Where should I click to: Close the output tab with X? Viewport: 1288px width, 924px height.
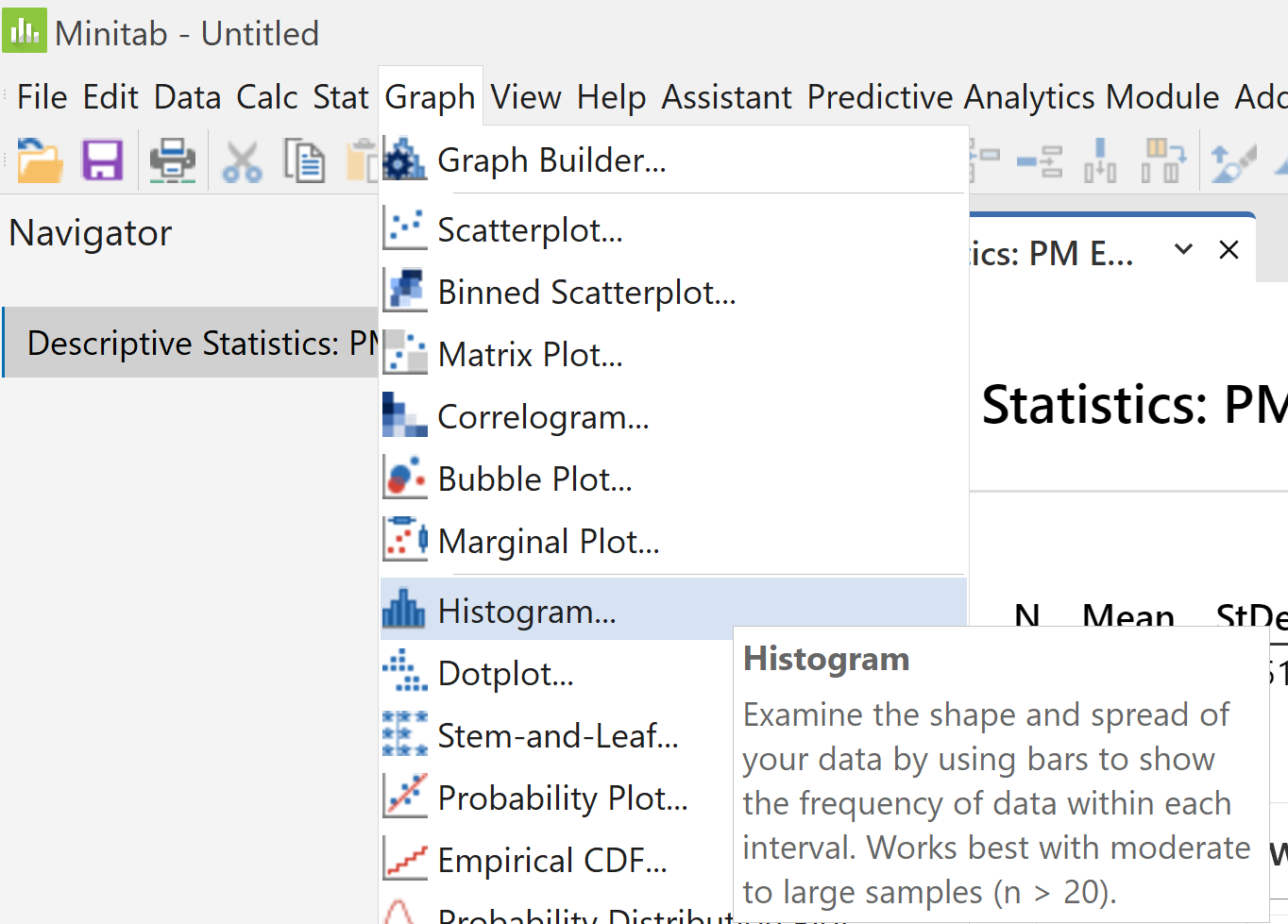1229,249
